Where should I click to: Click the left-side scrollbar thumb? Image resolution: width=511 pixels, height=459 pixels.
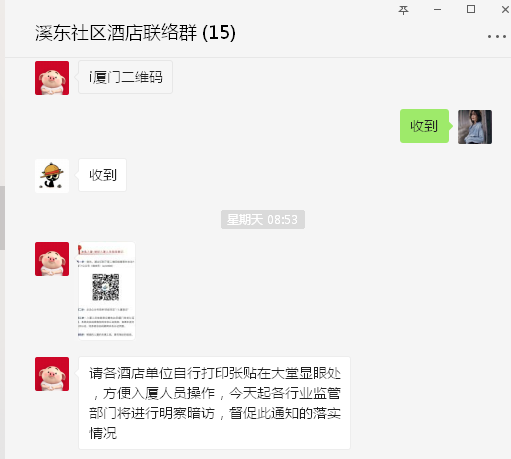tap(2, 218)
